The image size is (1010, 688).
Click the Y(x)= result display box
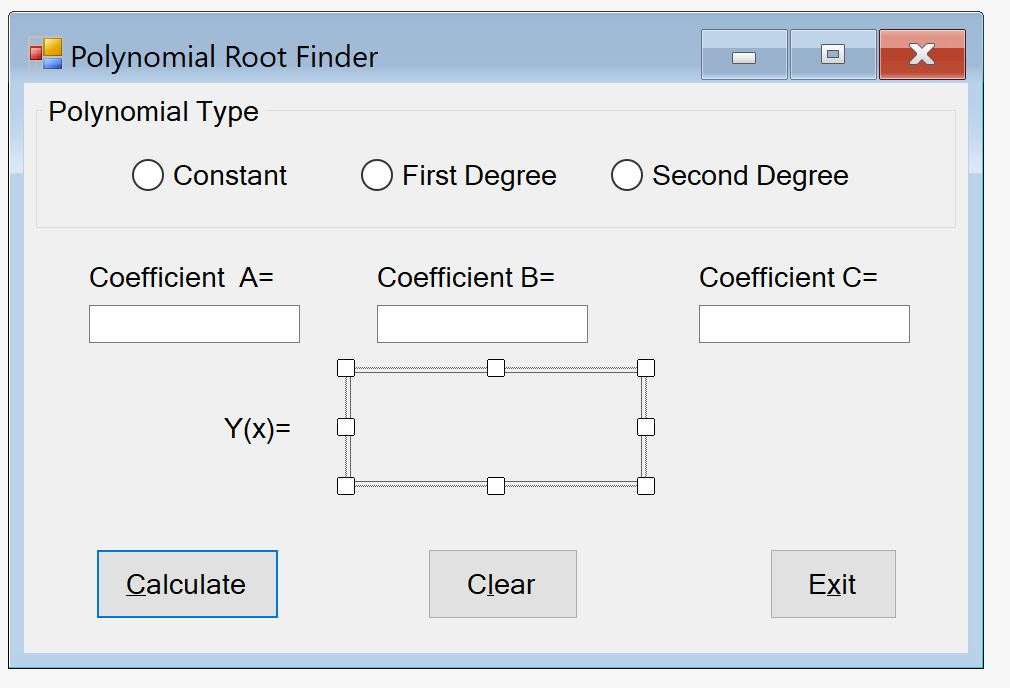pos(496,427)
